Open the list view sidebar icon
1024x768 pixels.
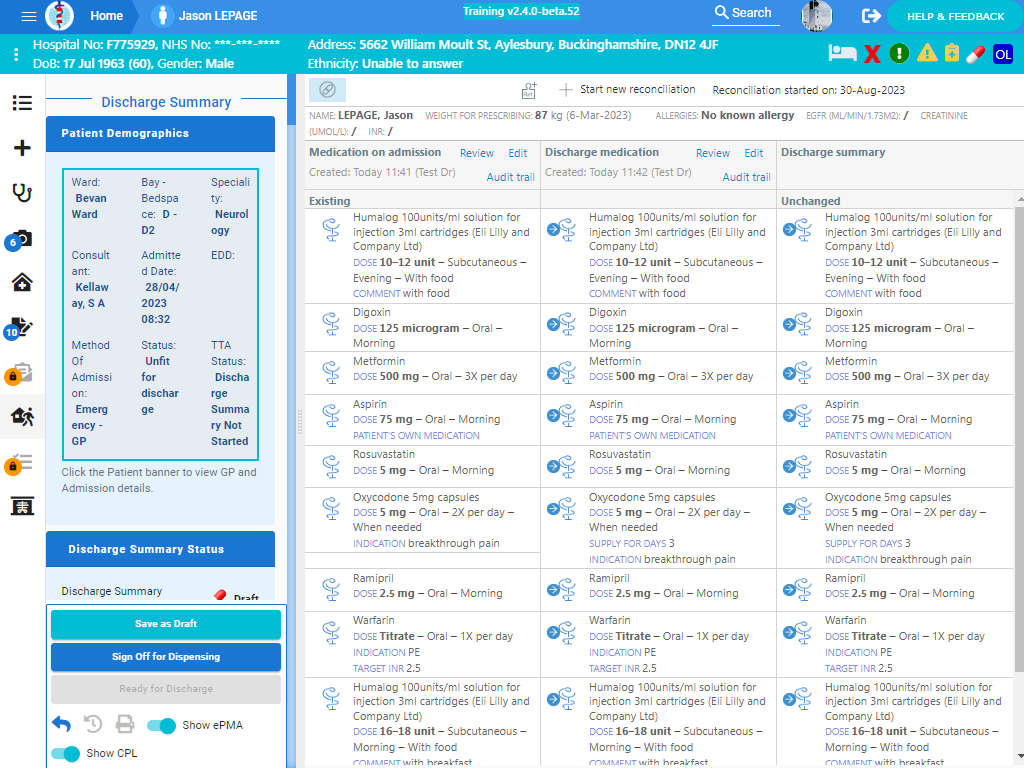coord(22,103)
